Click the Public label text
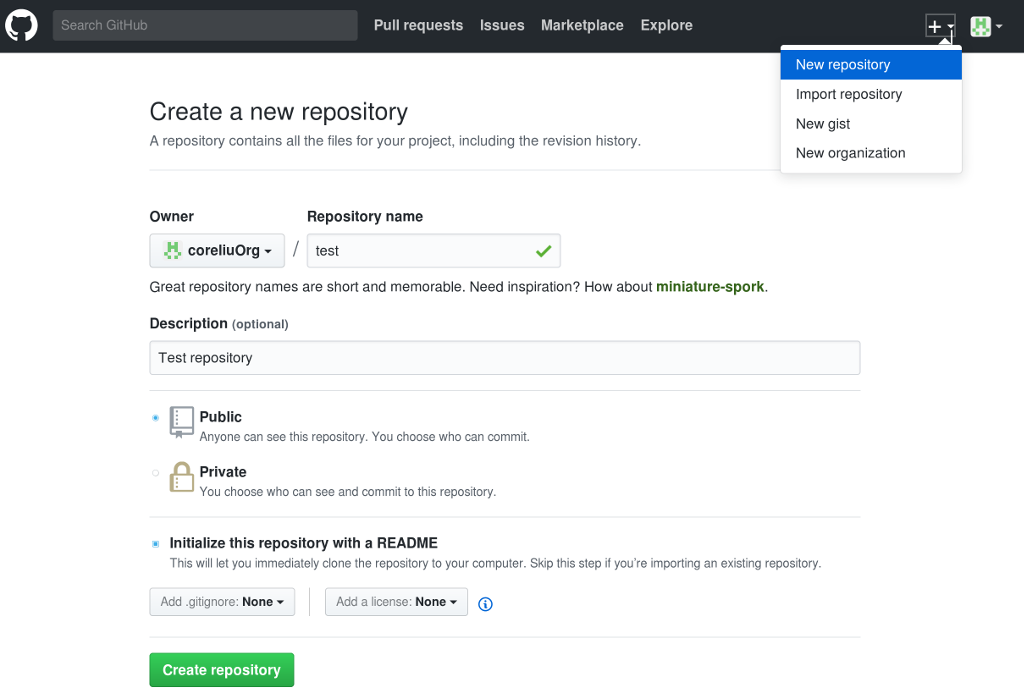The width and height of the screenshot is (1024, 696). pyautogui.click(x=221, y=417)
